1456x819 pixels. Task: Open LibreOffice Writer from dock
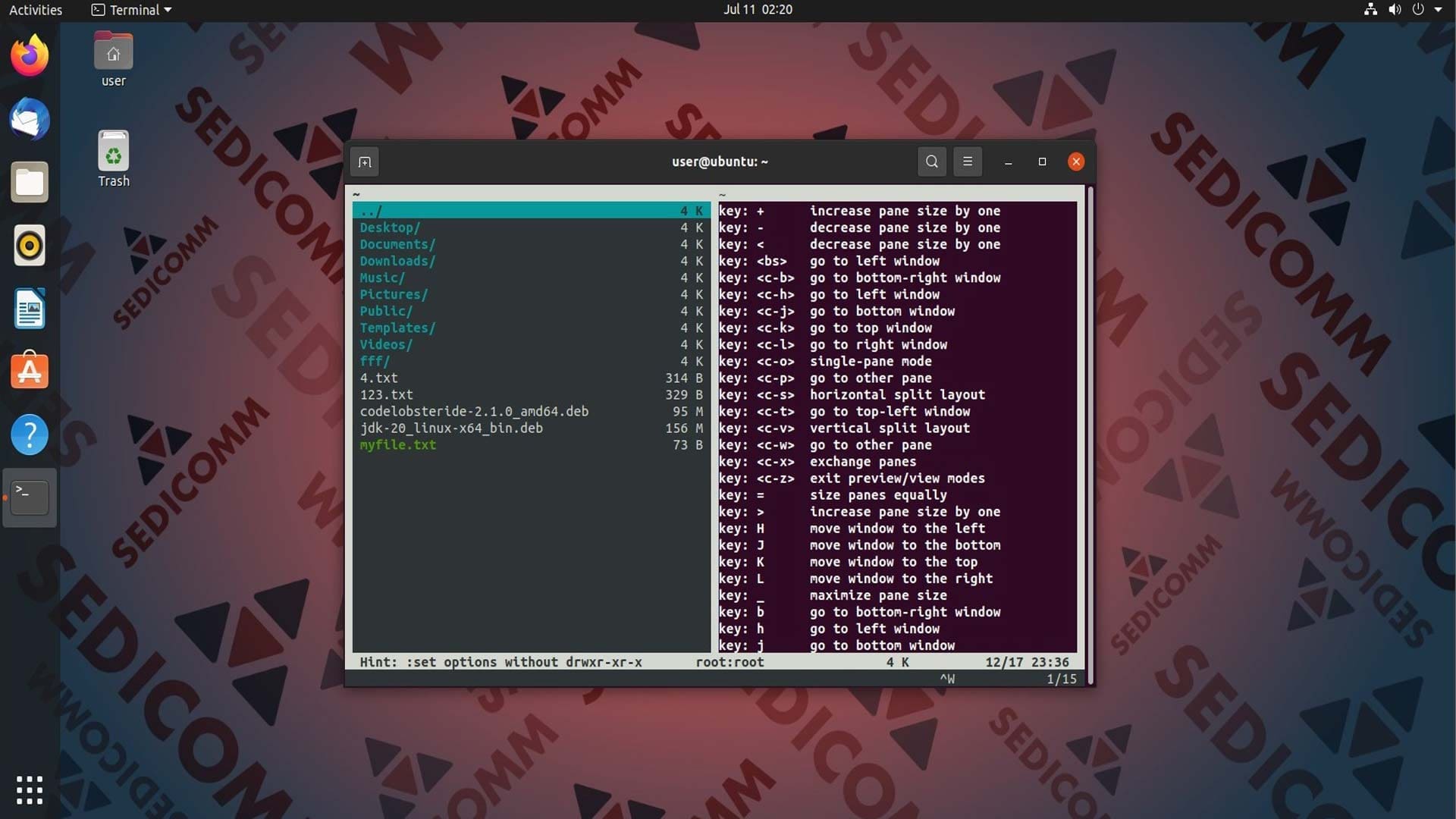(x=30, y=309)
